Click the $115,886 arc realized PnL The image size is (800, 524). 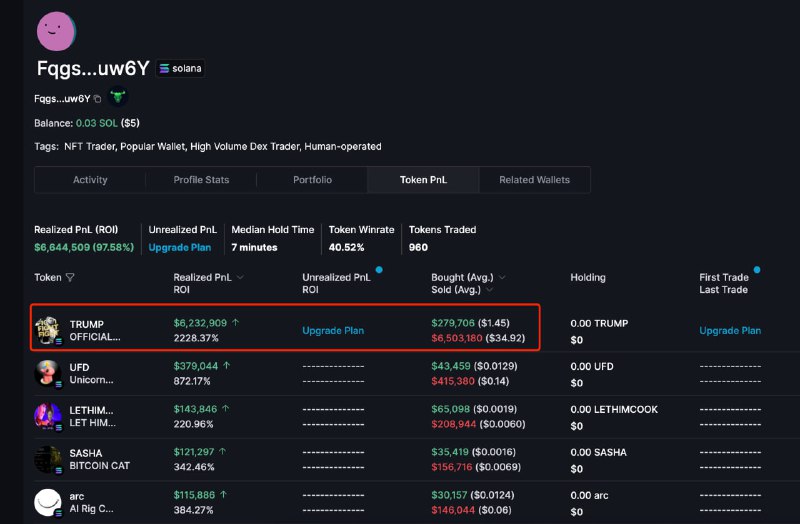pyautogui.click(x=194, y=495)
